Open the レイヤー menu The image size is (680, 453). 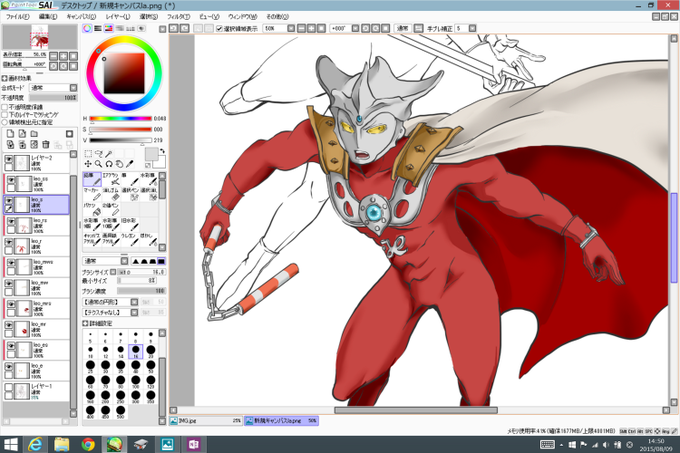[x=118, y=17]
